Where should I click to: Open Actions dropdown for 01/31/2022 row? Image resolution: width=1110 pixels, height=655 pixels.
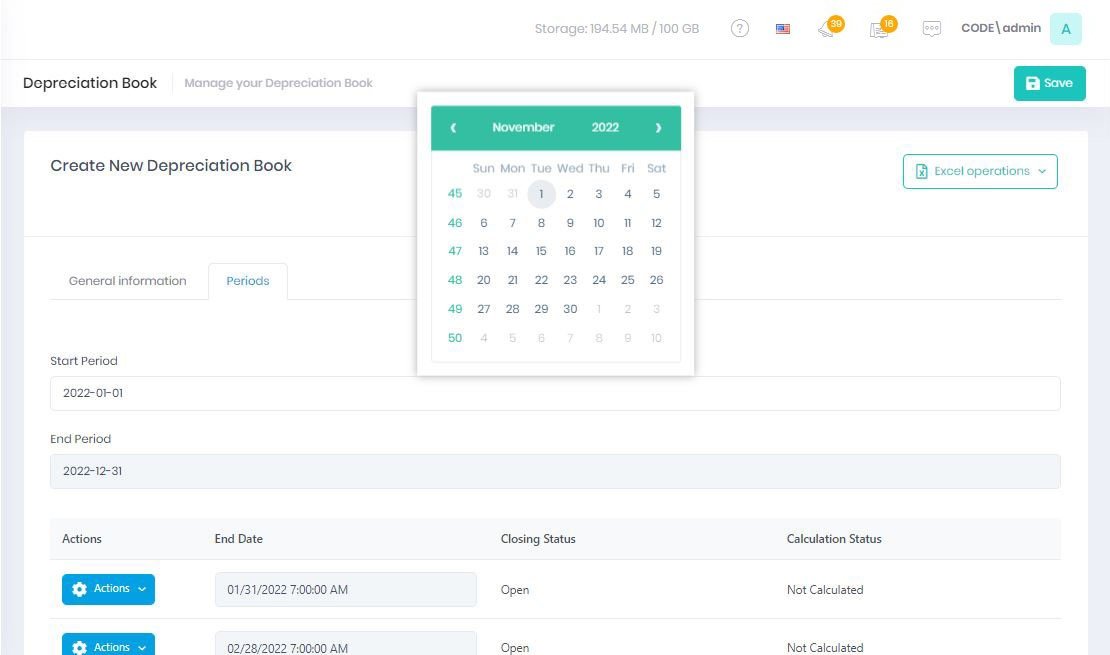tap(108, 589)
